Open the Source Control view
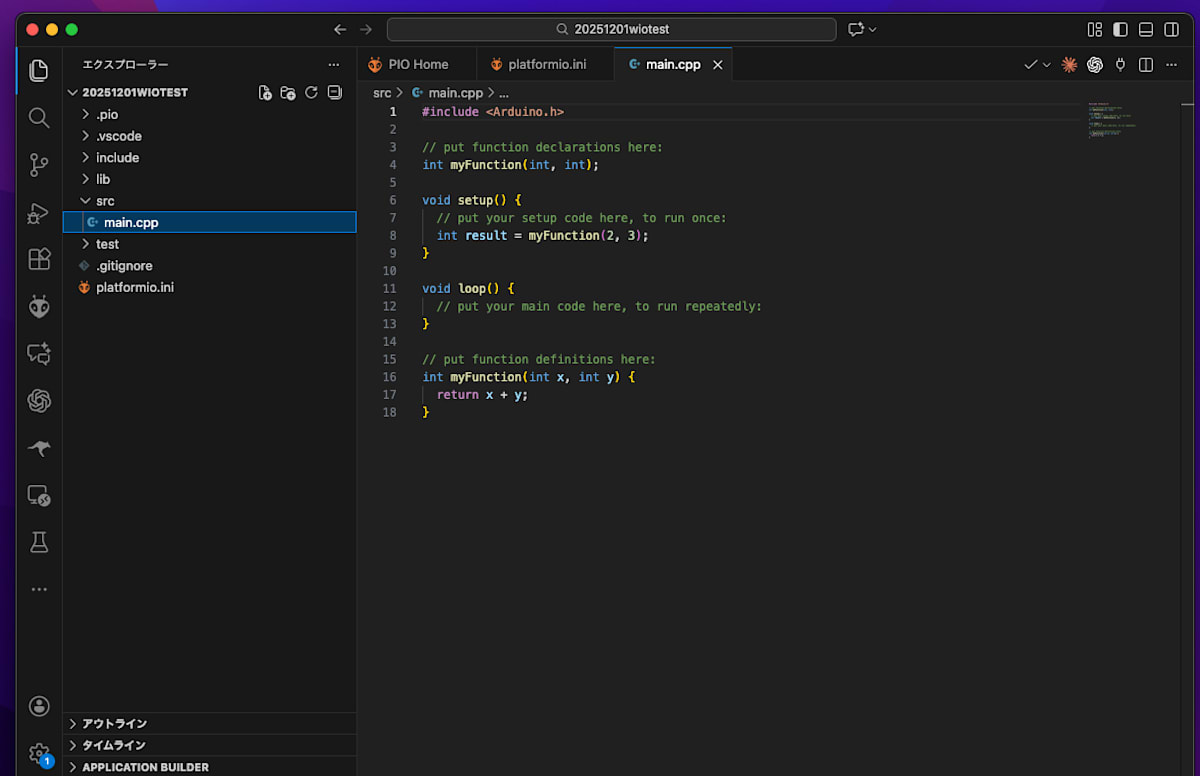The image size is (1200, 776). (x=39, y=165)
